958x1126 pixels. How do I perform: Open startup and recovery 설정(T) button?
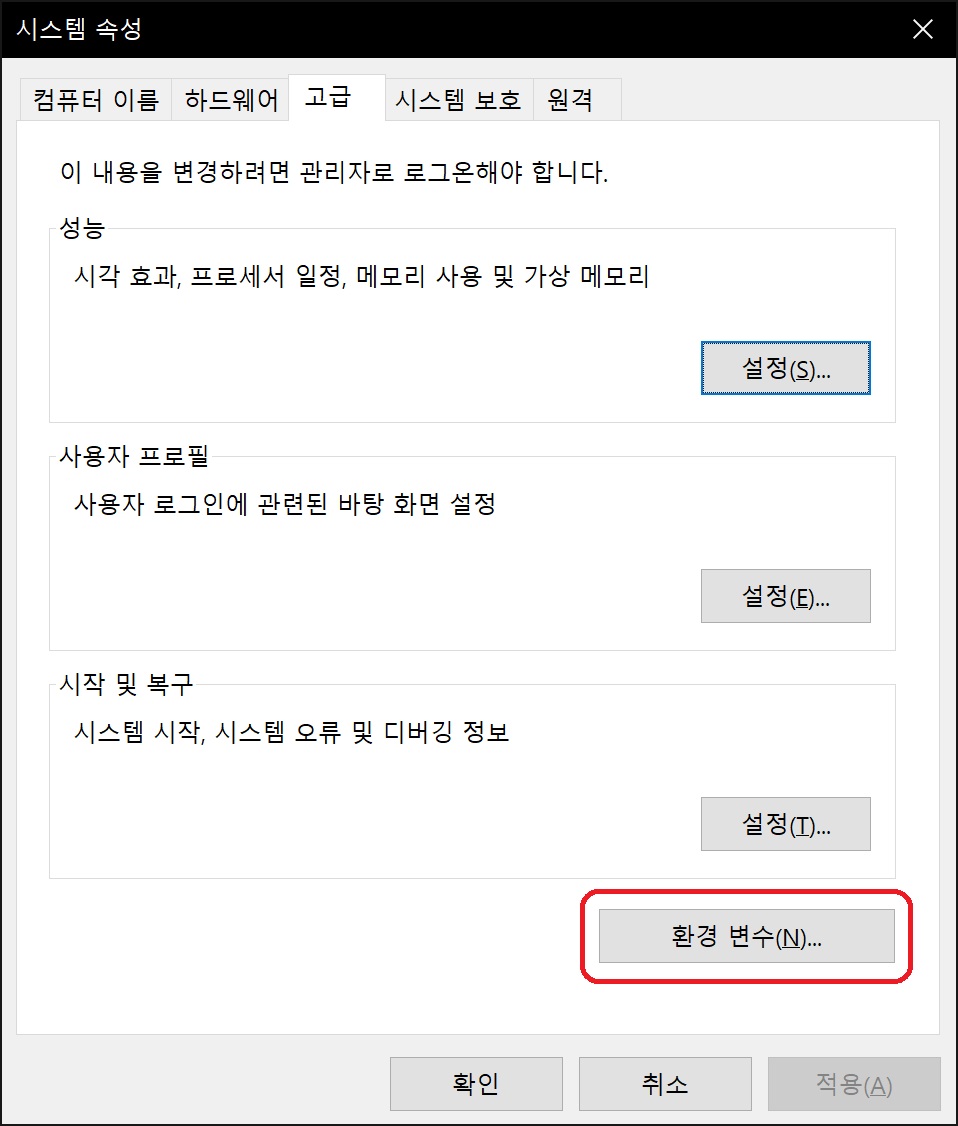click(x=786, y=824)
